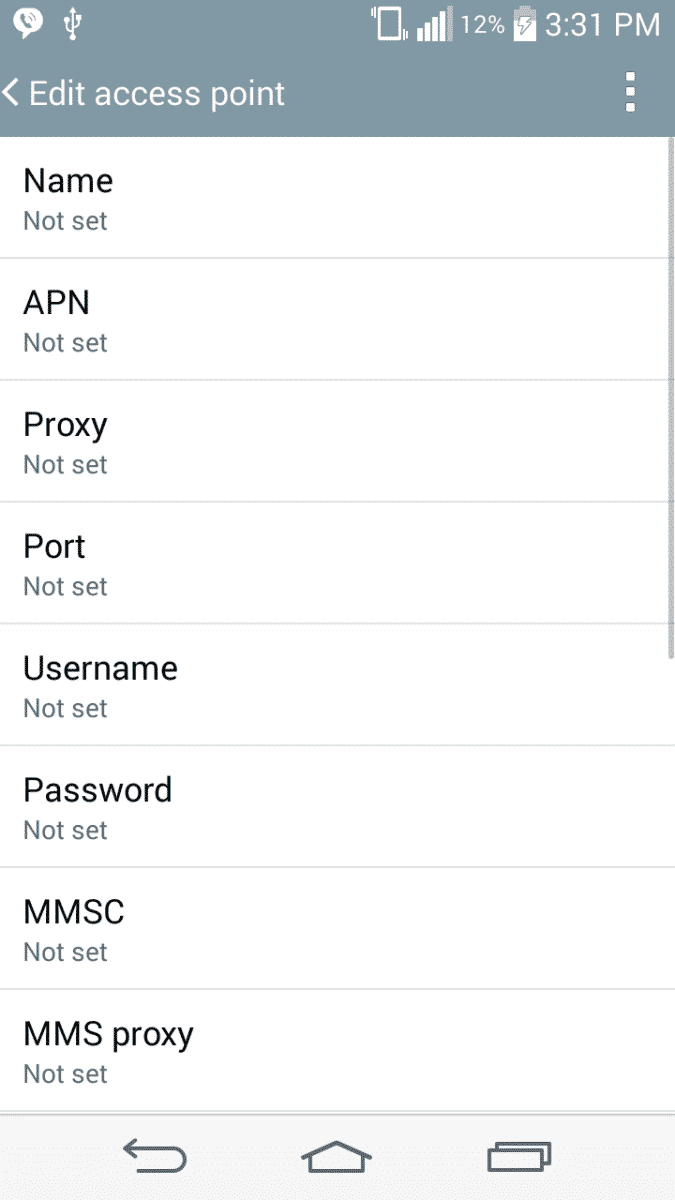Image resolution: width=675 pixels, height=1200 pixels.
Task: Open the recent apps button
Action: point(519,1157)
